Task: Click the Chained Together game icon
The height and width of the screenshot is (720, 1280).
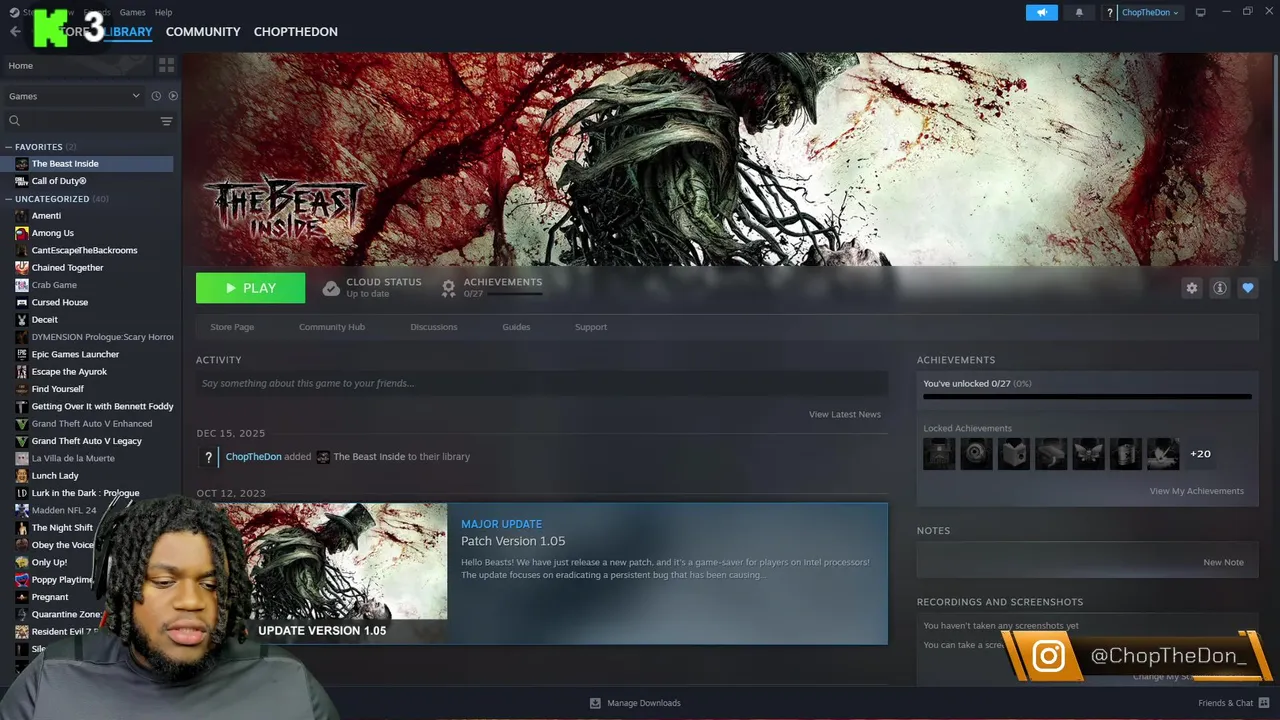Action: 22,268
